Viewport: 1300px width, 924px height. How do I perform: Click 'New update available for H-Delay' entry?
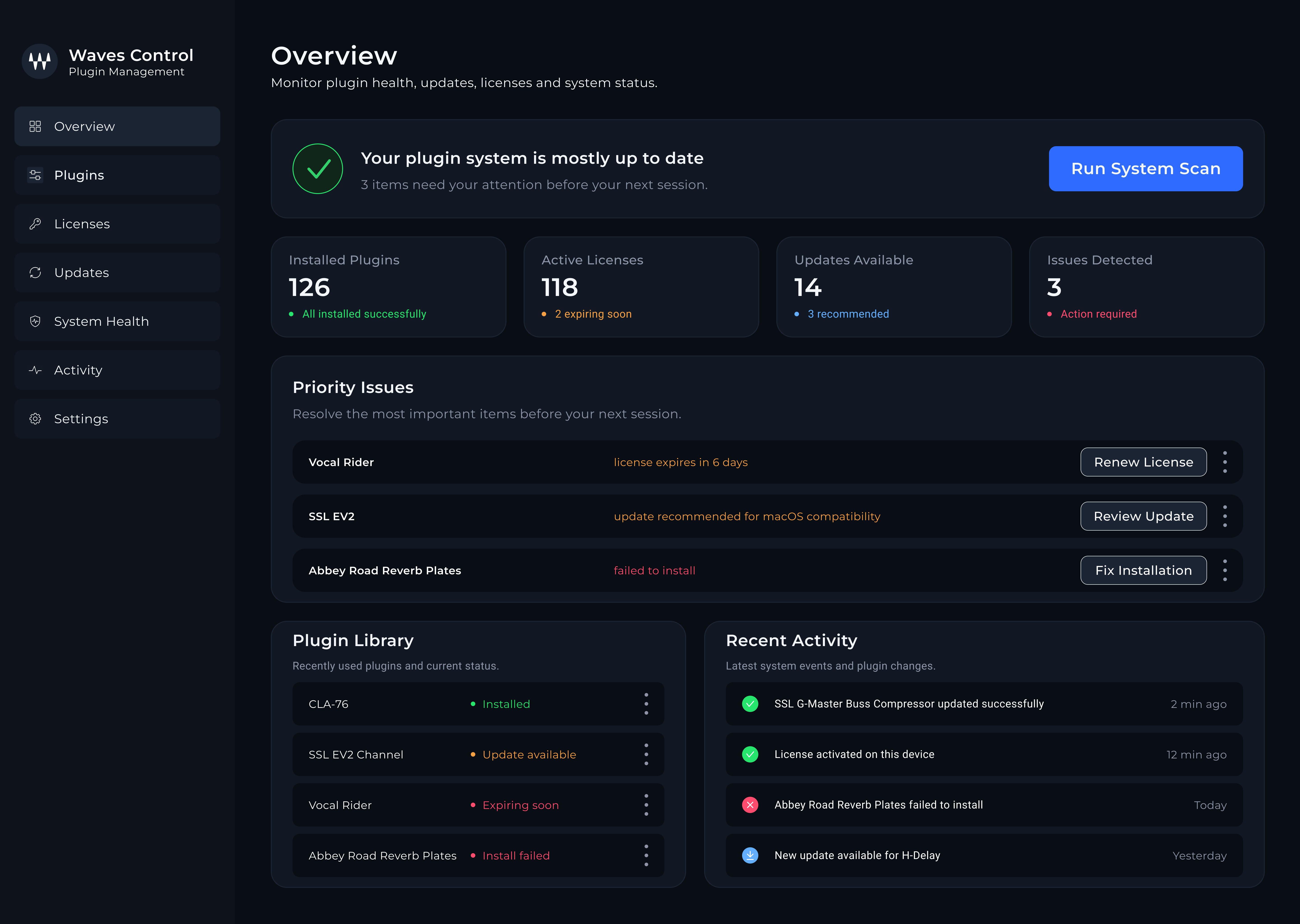(x=857, y=855)
